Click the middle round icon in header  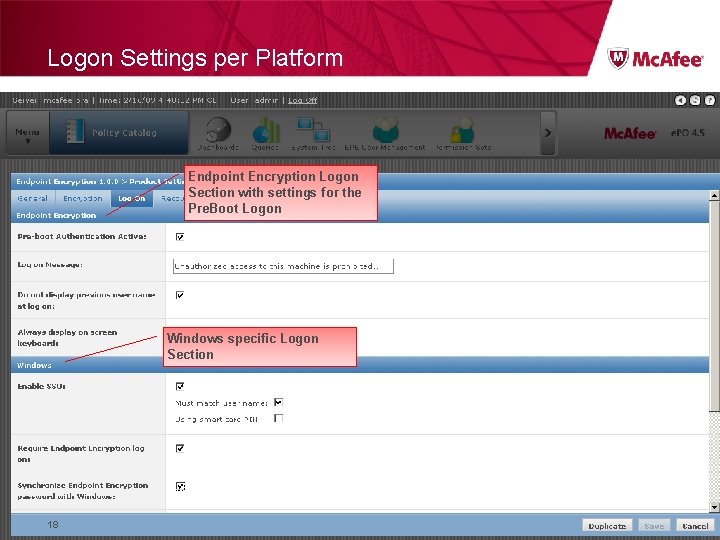[695, 100]
